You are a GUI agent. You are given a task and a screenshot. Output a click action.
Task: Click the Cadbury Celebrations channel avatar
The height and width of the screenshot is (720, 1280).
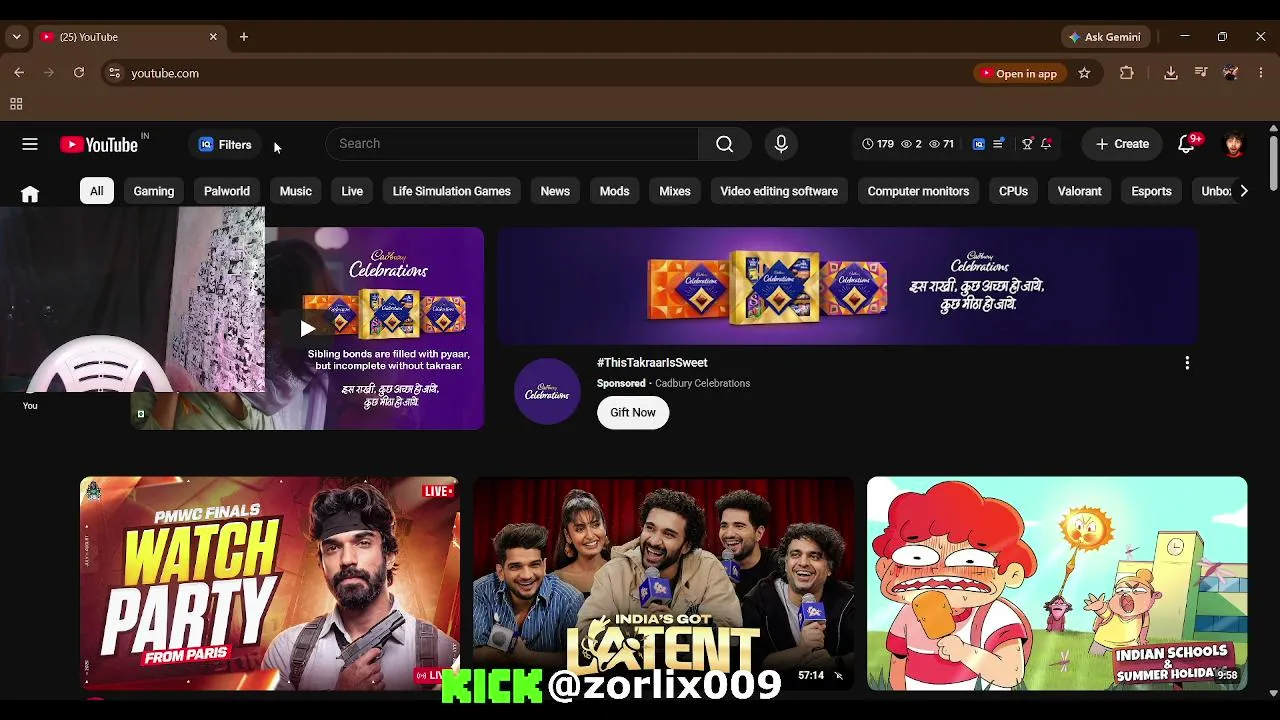click(x=547, y=391)
